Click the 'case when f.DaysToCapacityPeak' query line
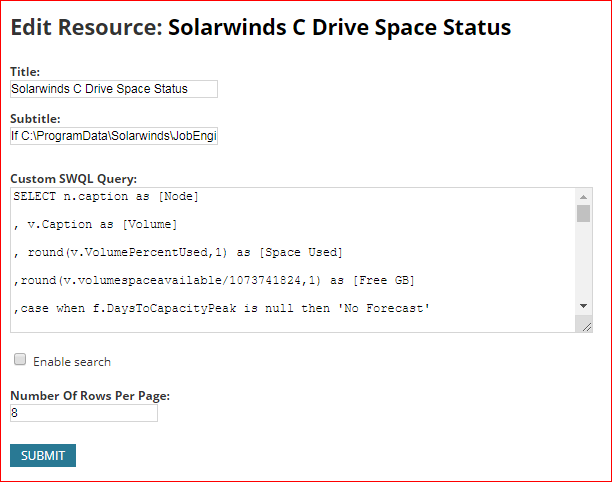The width and height of the screenshot is (612, 482). (x=221, y=309)
